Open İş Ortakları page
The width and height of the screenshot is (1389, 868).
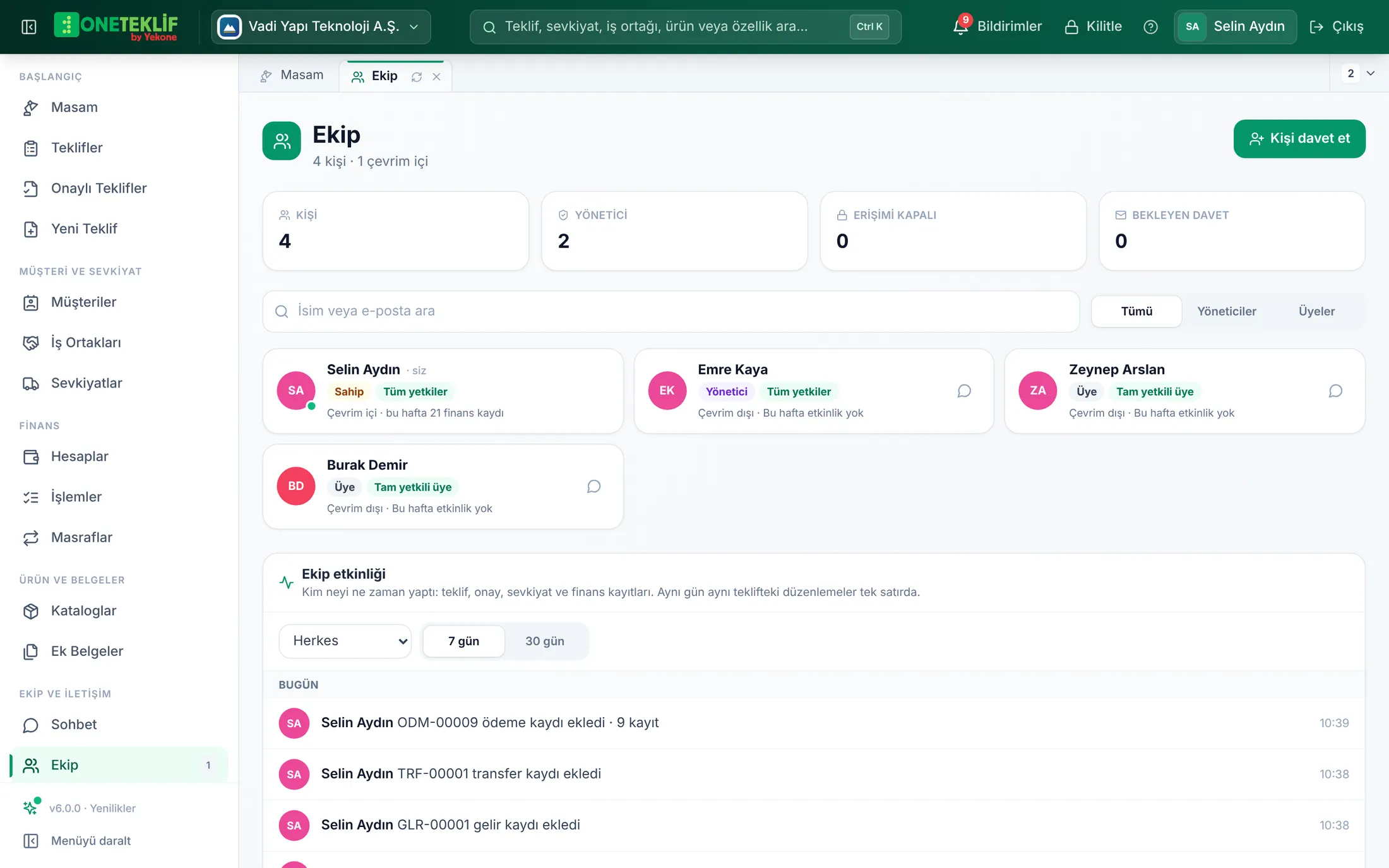(x=119, y=342)
